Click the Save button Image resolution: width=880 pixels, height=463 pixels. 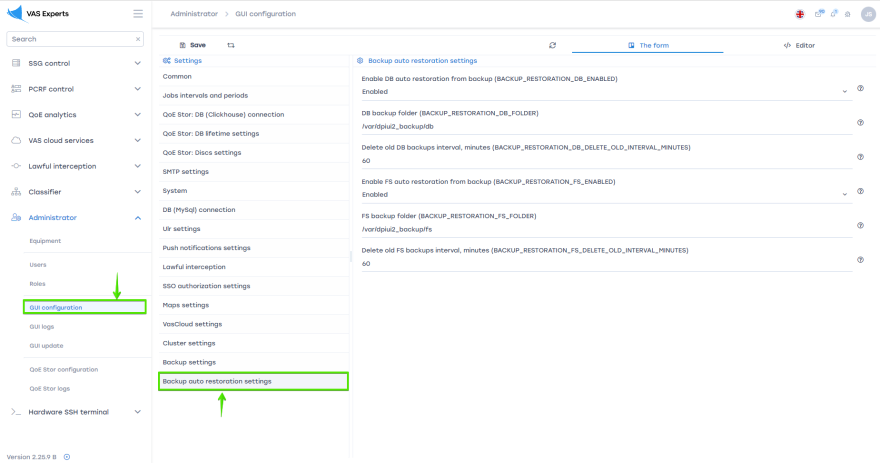[192, 45]
